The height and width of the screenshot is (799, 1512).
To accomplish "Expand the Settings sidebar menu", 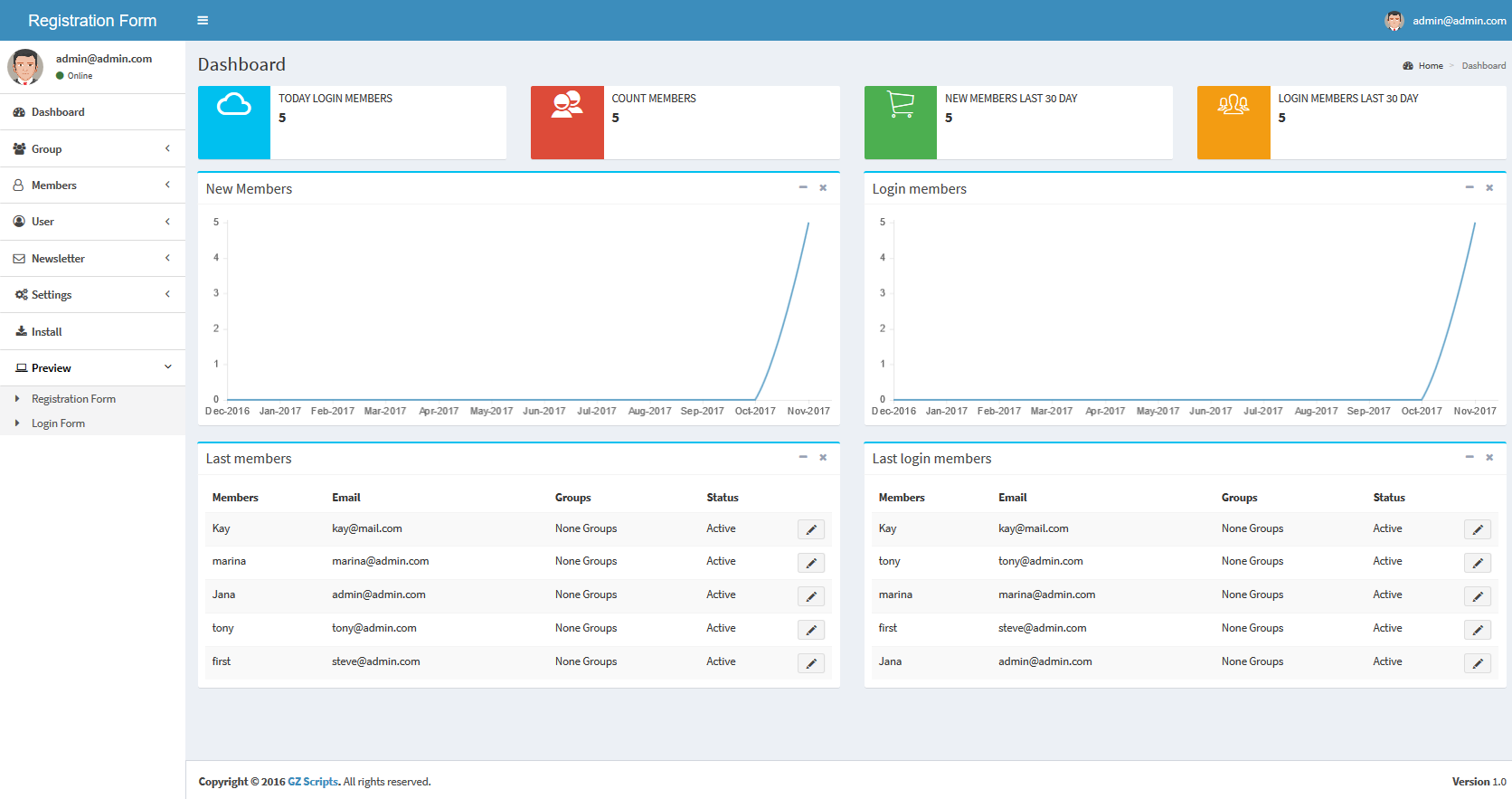I will click(x=92, y=295).
